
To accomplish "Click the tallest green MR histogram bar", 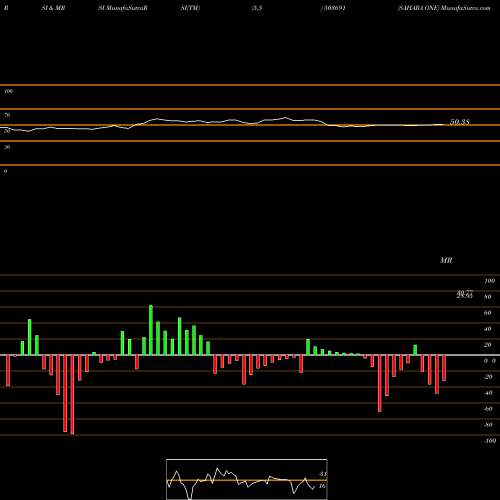I will (x=151, y=330).
